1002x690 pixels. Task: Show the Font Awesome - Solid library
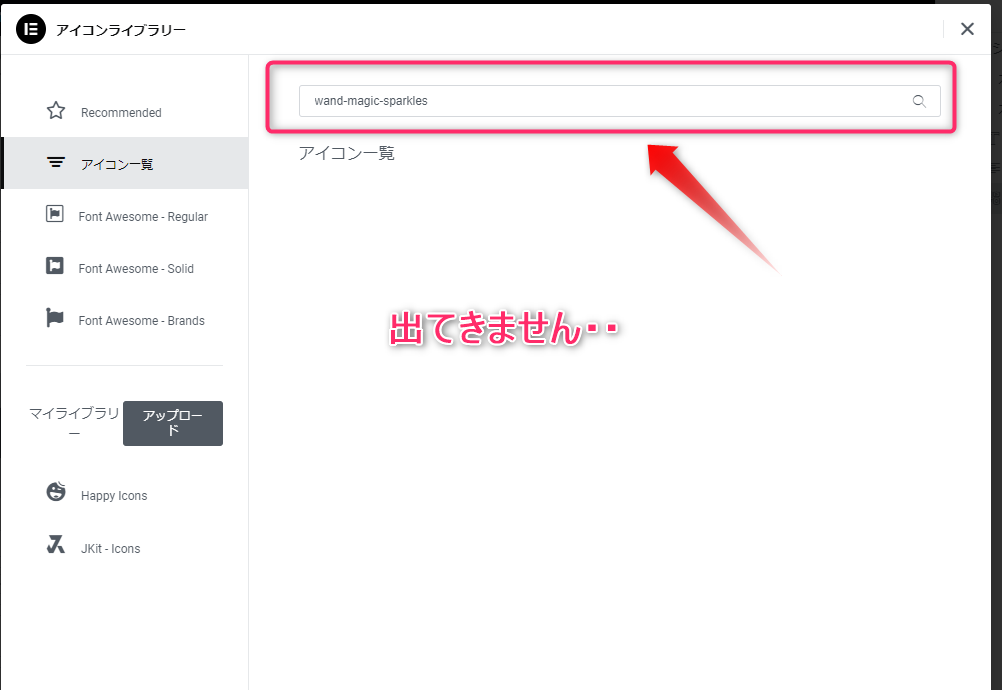pos(136,269)
